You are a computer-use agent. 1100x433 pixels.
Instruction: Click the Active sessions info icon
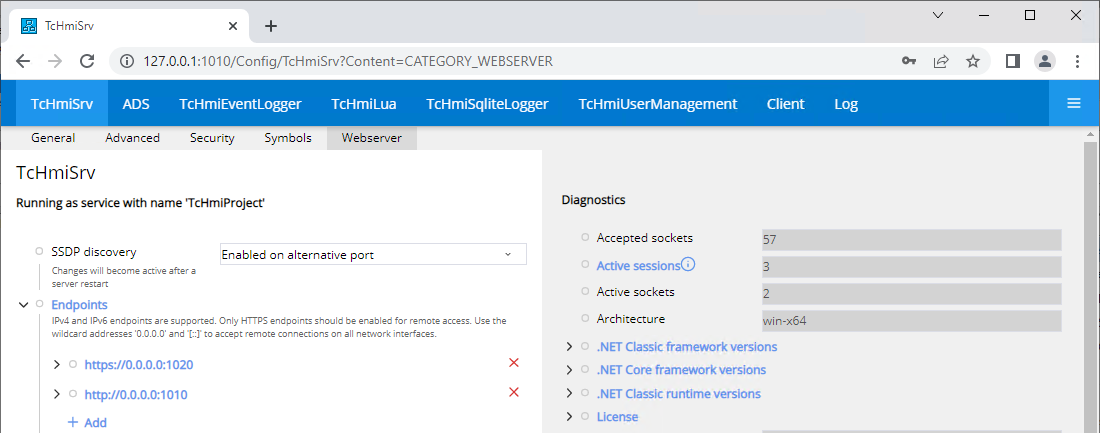pyautogui.click(x=688, y=265)
